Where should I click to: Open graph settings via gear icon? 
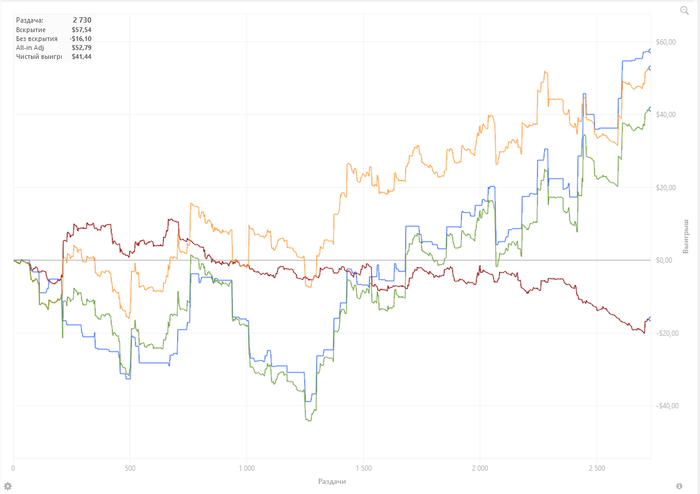click(x=7, y=485)
